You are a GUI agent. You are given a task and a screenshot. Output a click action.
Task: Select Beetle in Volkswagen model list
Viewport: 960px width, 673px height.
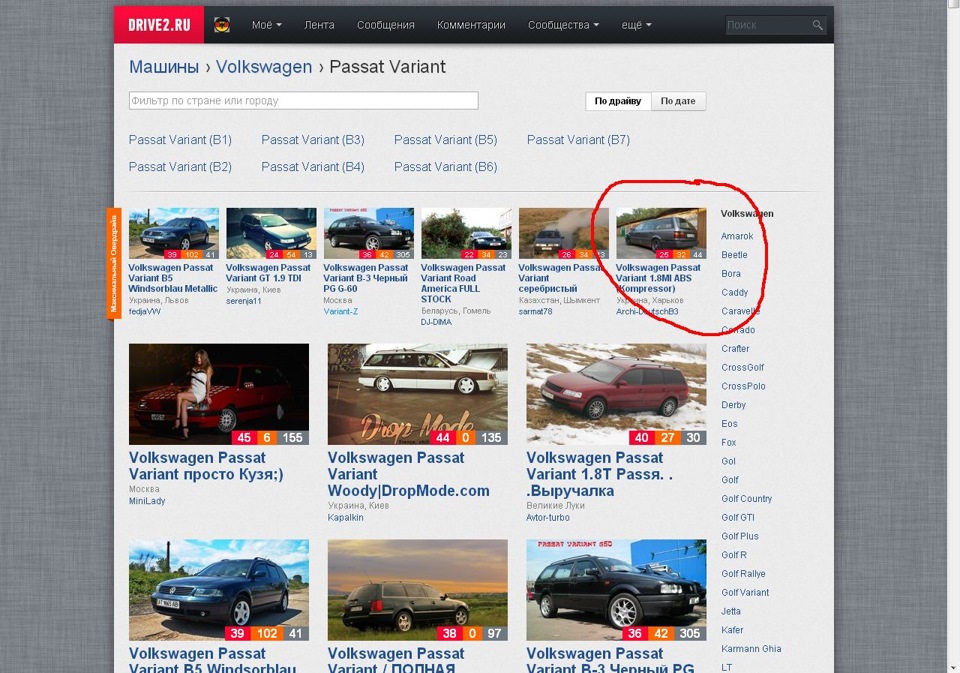click(x=734, y=255)
